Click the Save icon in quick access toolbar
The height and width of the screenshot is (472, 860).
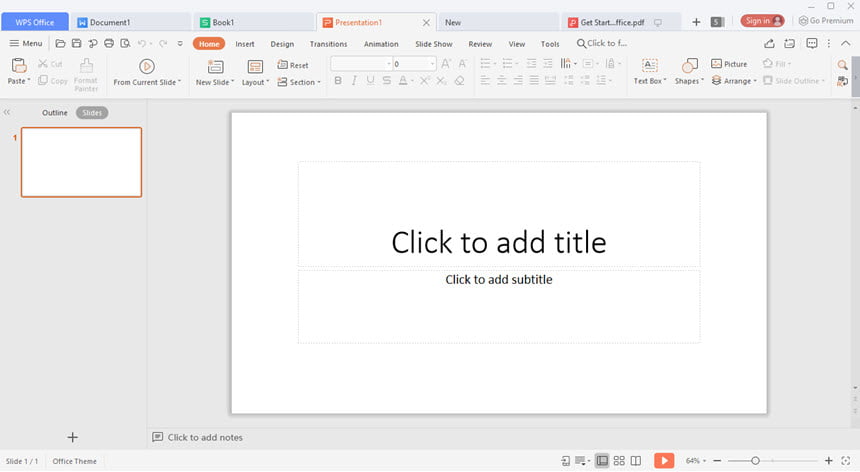pos(76,43)
